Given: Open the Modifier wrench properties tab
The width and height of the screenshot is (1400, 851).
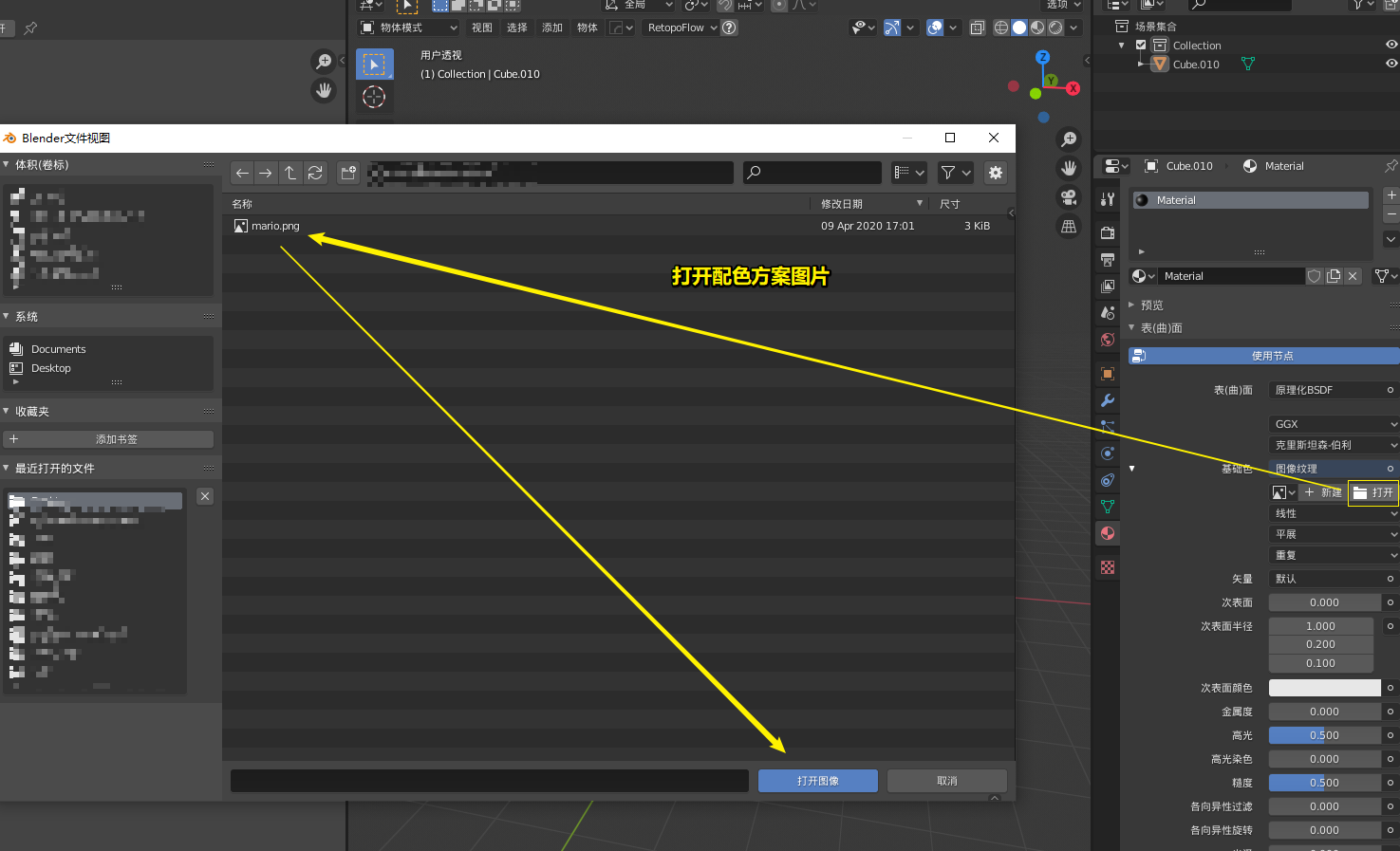Looking at the screenshot, I should (x=1108, y=400).
